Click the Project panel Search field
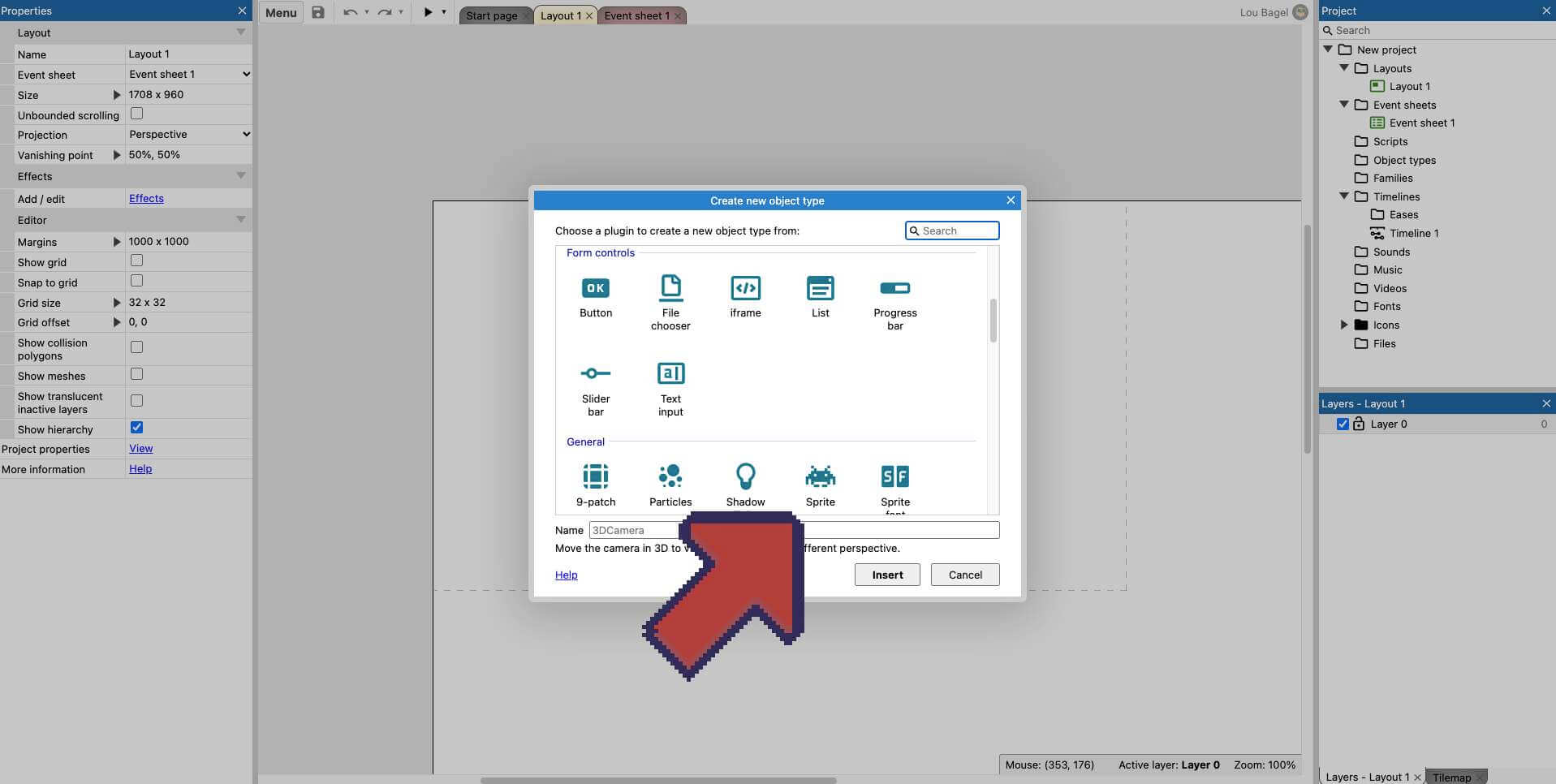 pos(1437,30)
